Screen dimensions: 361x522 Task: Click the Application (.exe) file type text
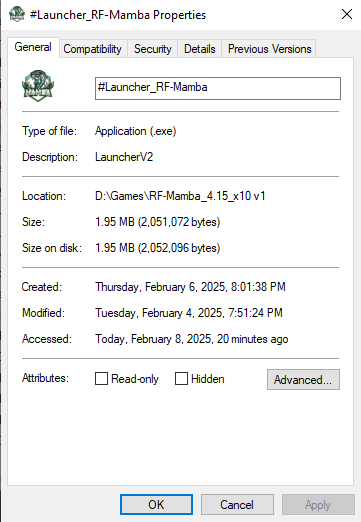136,131
